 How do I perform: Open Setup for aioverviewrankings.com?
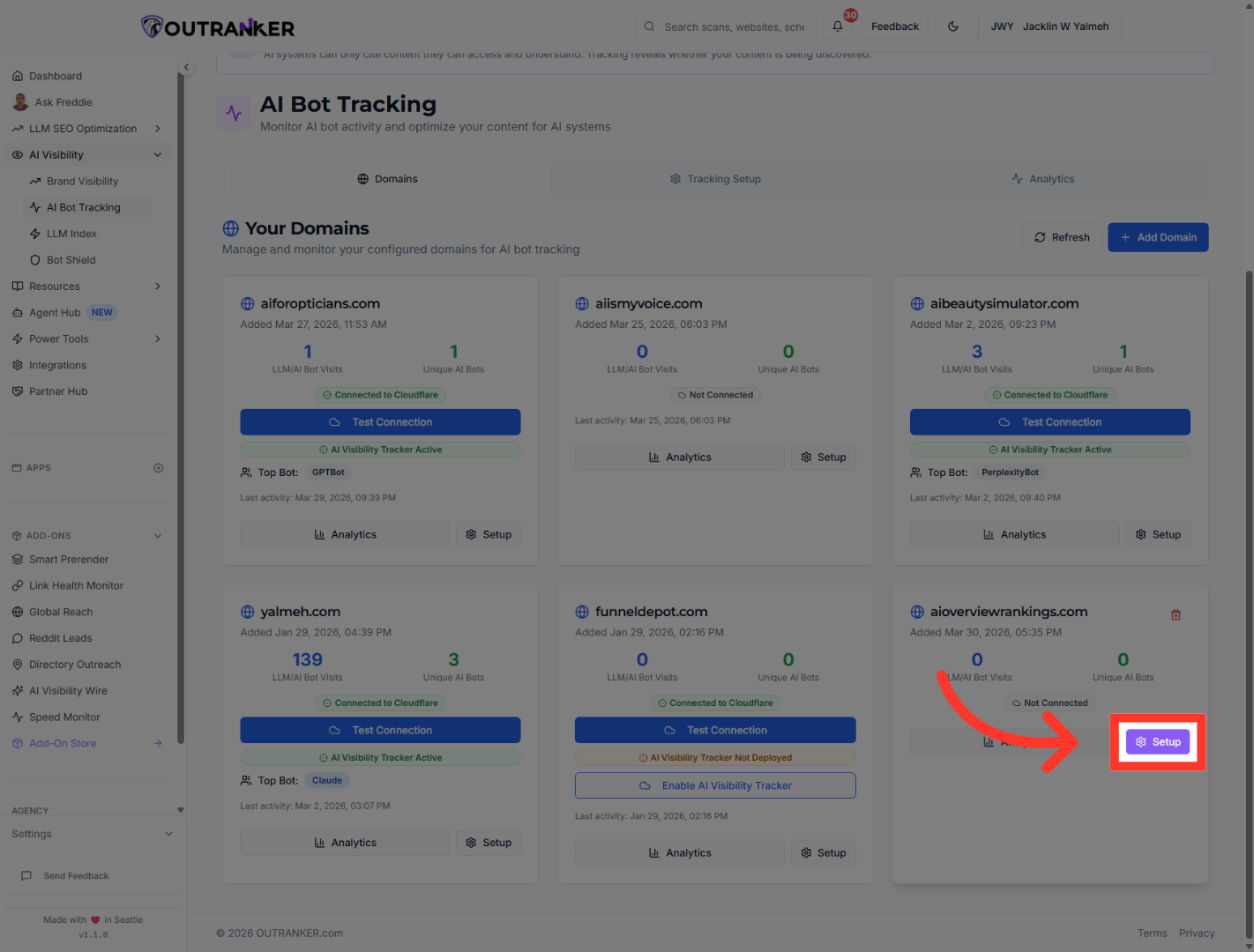point(1158,742)
